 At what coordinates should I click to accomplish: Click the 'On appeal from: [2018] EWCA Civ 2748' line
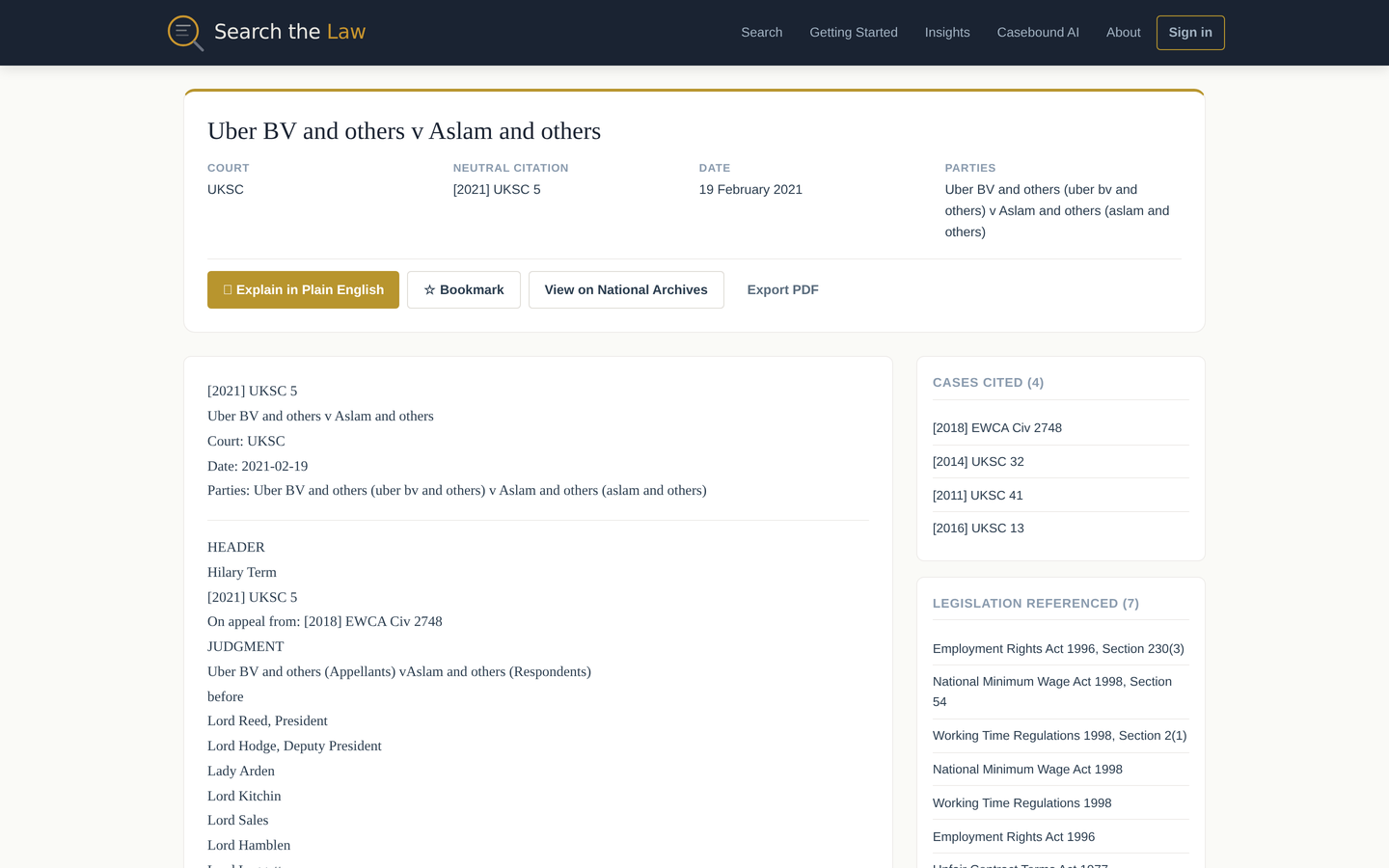tap(324, 622)
